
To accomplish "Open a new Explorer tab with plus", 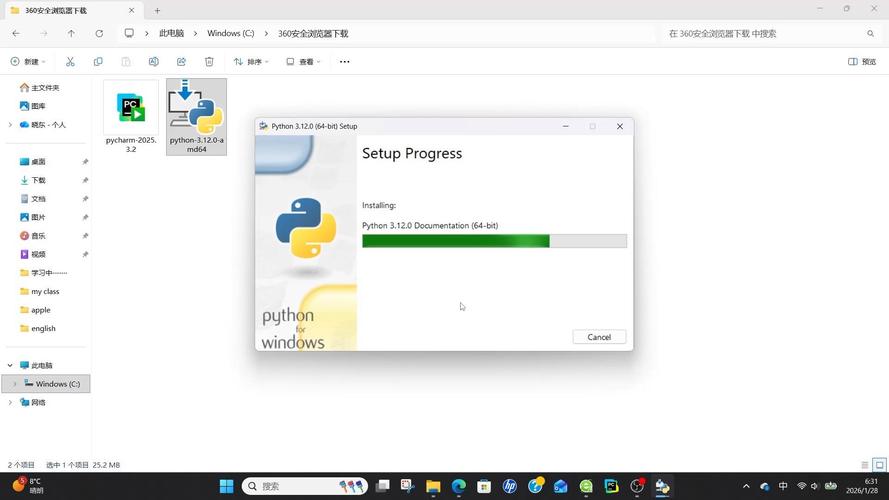I will pos(157,10).
